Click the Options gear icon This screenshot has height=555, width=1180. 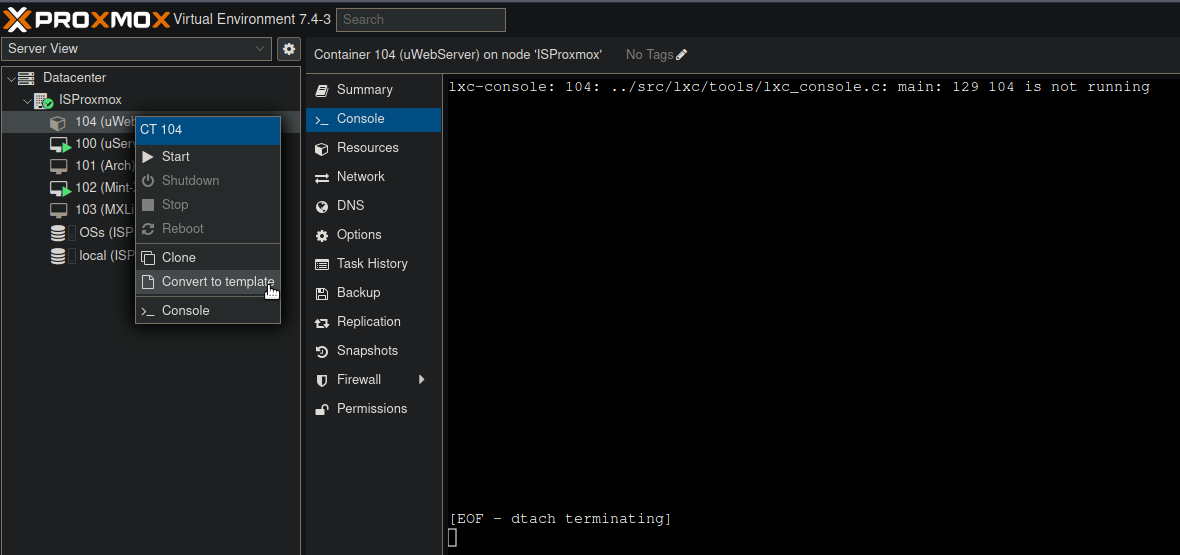(x=322, y=236)
